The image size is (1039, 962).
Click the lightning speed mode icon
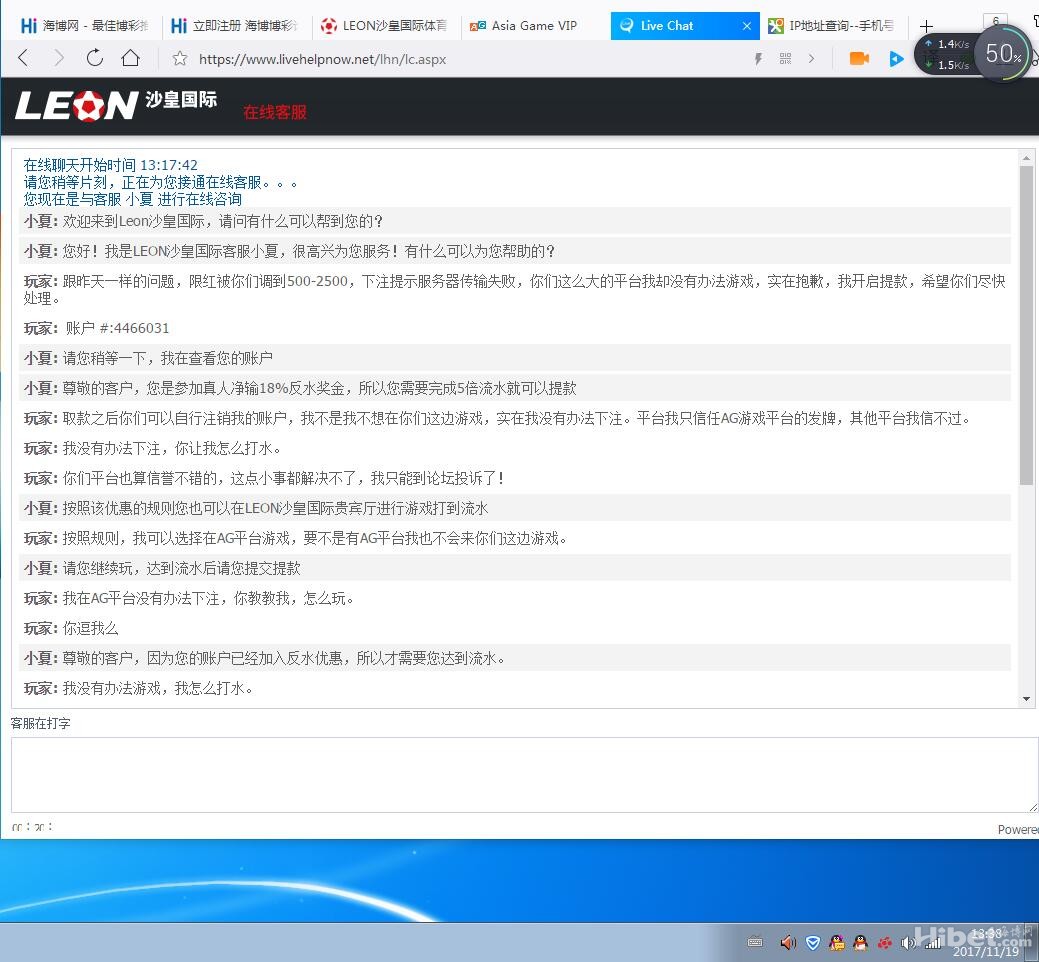(759, 59)
